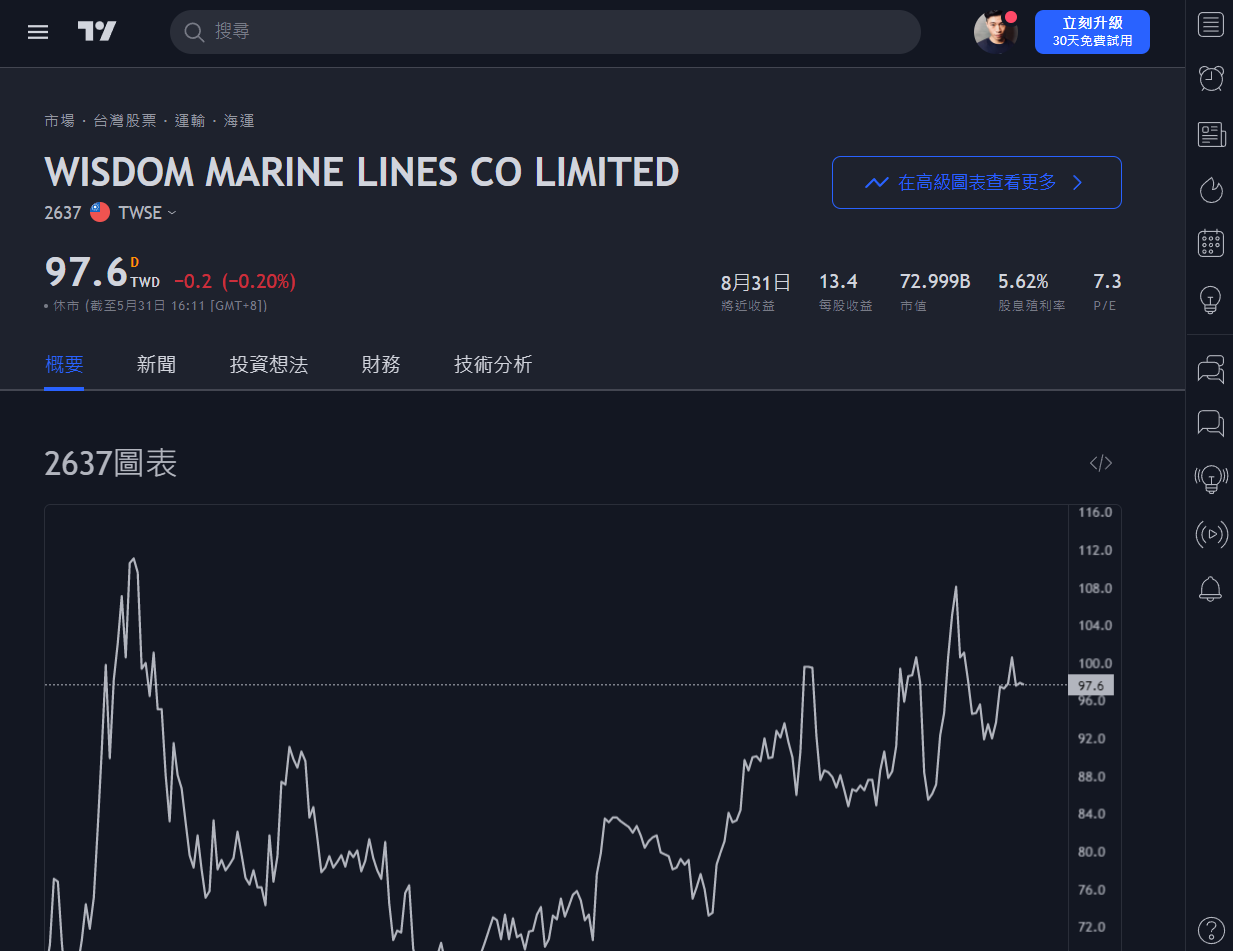The width and height of the screenshot is (1233, 951).
Task: Open the calendar icon in sidebar
Action: 1211,243
